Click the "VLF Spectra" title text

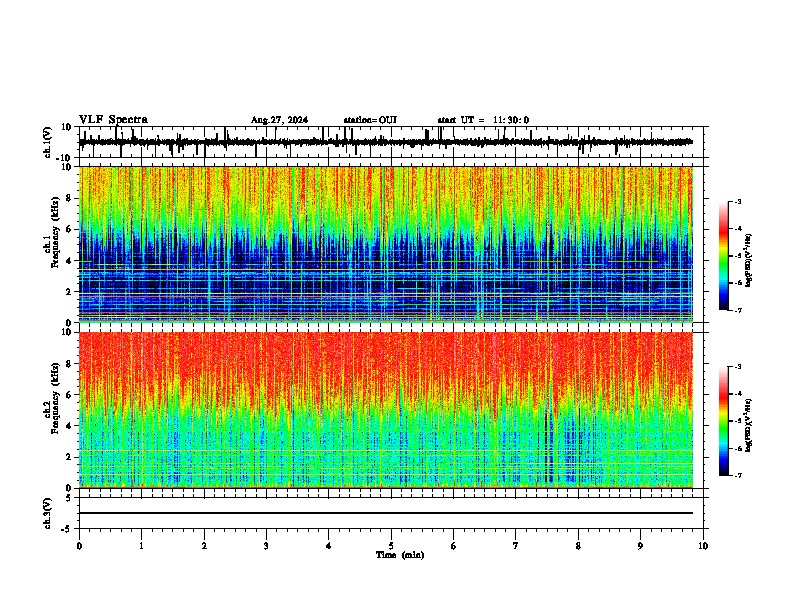113,120
